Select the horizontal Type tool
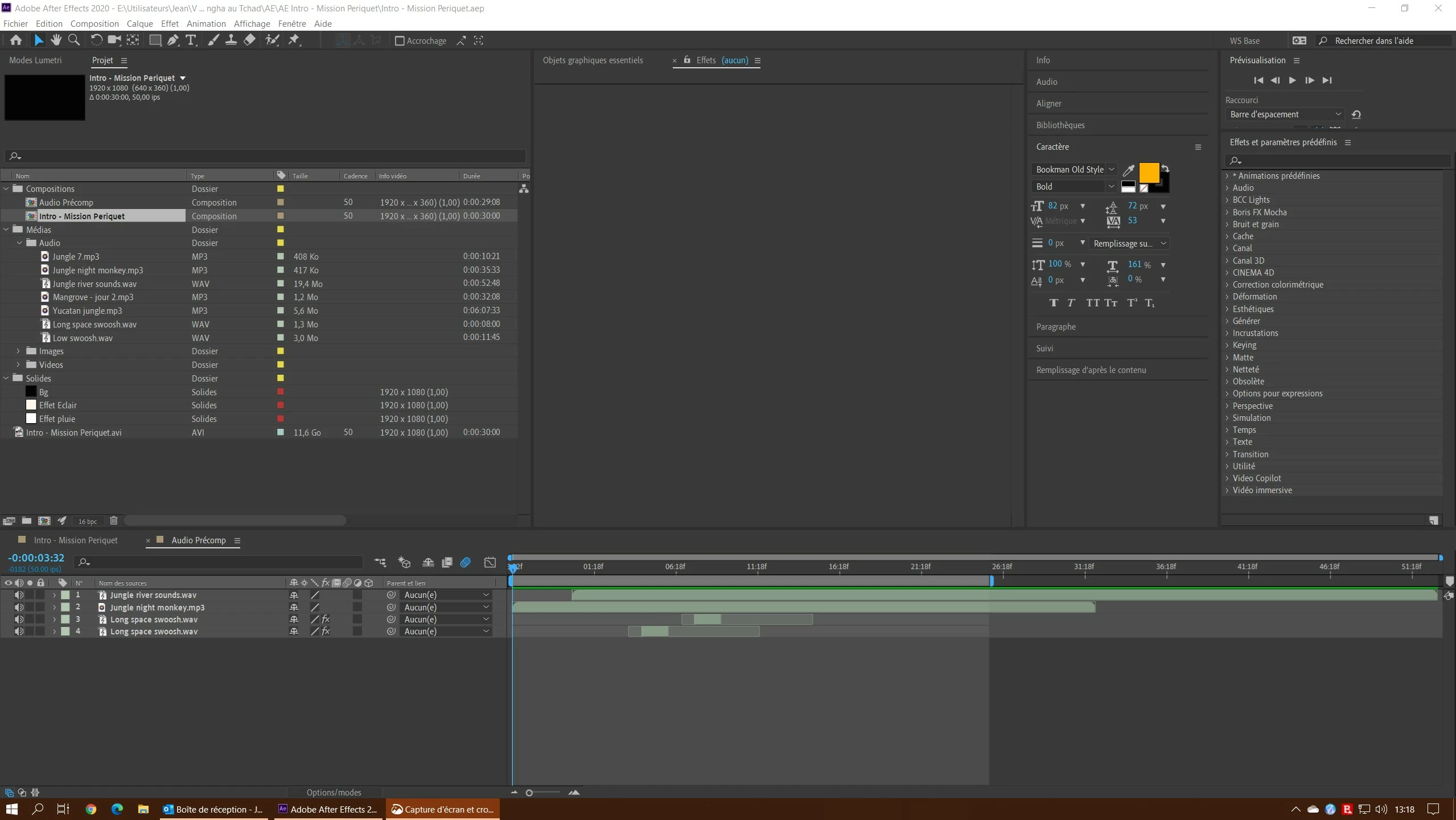Screen dimensions: 1456x820 191,40
